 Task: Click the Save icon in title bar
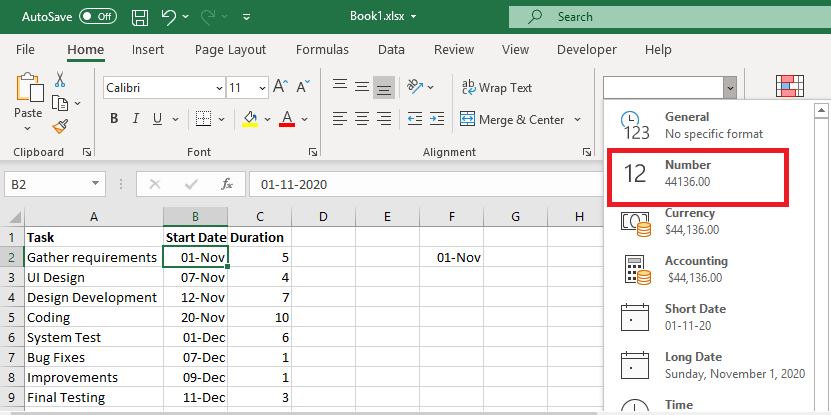click(140, 17)
